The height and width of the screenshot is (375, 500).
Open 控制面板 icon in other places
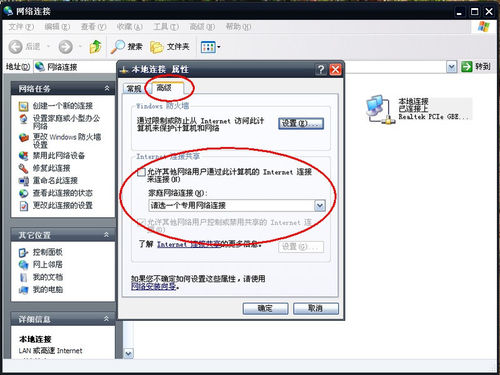click(x=23, y=253)
